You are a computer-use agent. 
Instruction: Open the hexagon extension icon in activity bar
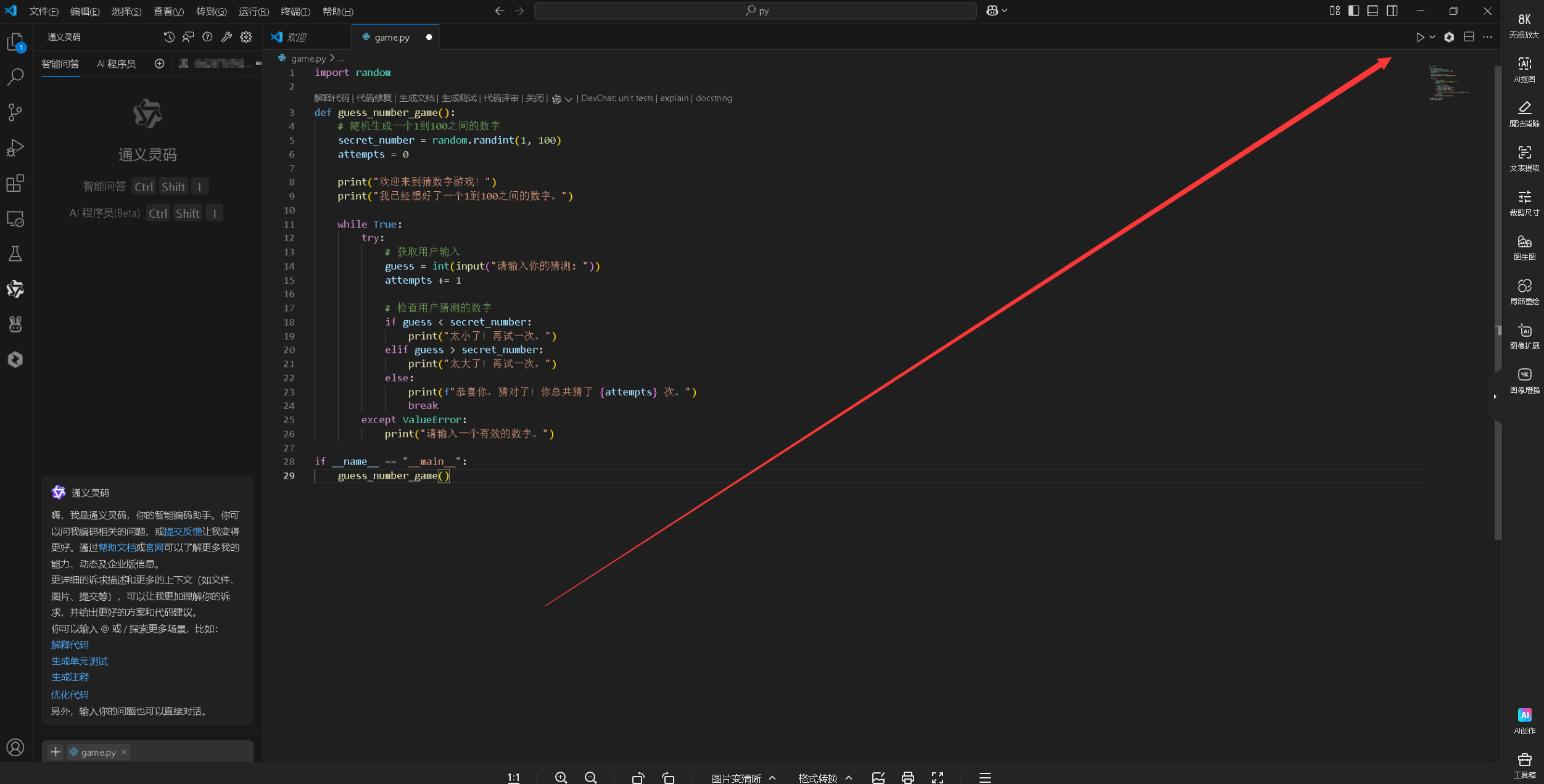(15, 360)
